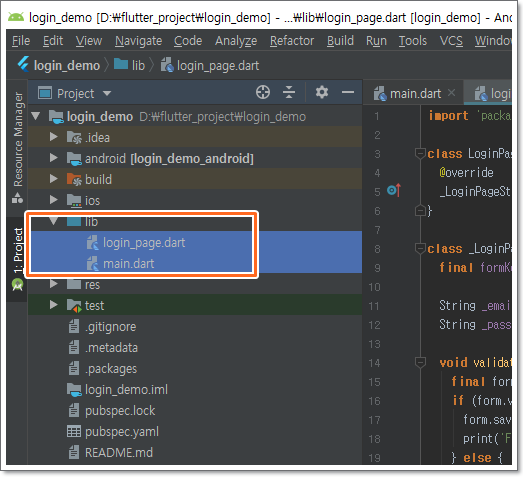Open the Navigate menu

click(x=139, y=41)
